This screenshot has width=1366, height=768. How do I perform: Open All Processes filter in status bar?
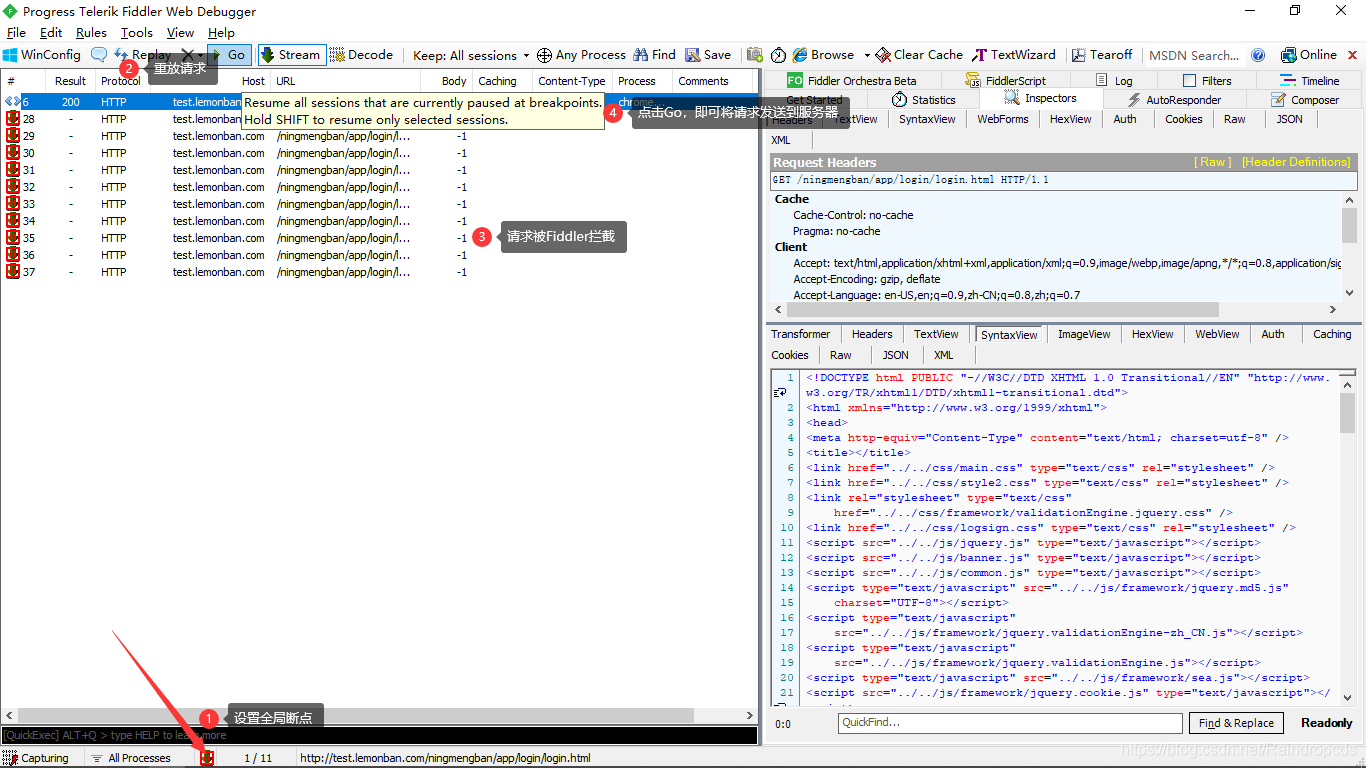(x=131, y=758)
